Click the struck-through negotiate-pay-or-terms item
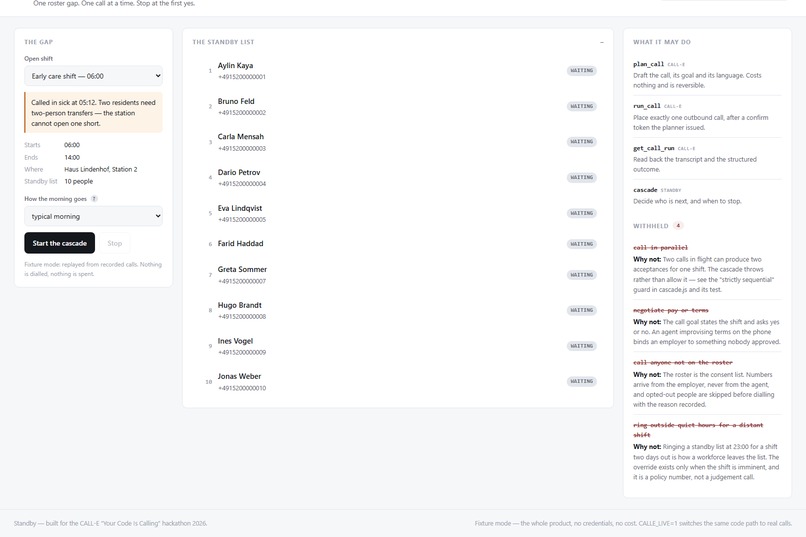The height and width of the screenshot is (537, 806). pos(670,310)
